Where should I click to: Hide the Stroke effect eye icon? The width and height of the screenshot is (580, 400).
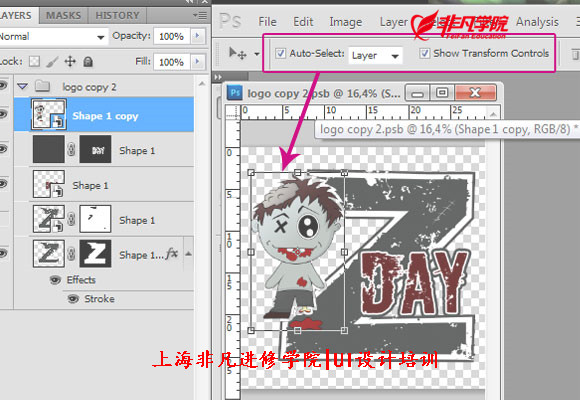(73, 299)
